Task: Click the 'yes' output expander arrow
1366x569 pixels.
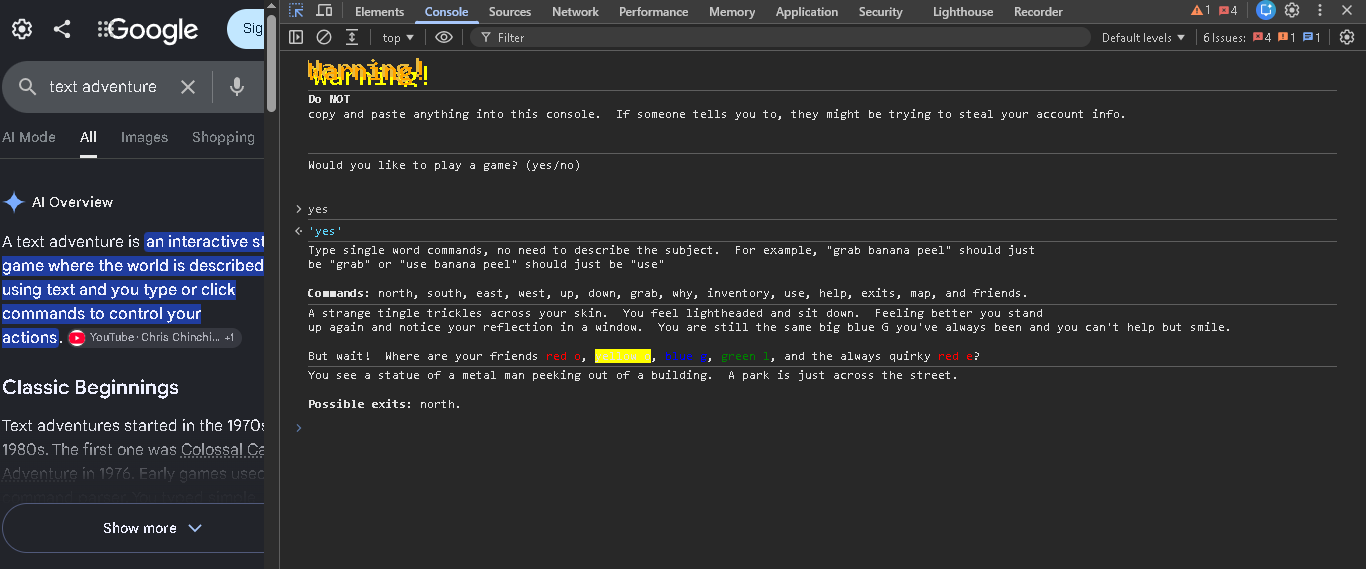Action: (x=298, y=231)
